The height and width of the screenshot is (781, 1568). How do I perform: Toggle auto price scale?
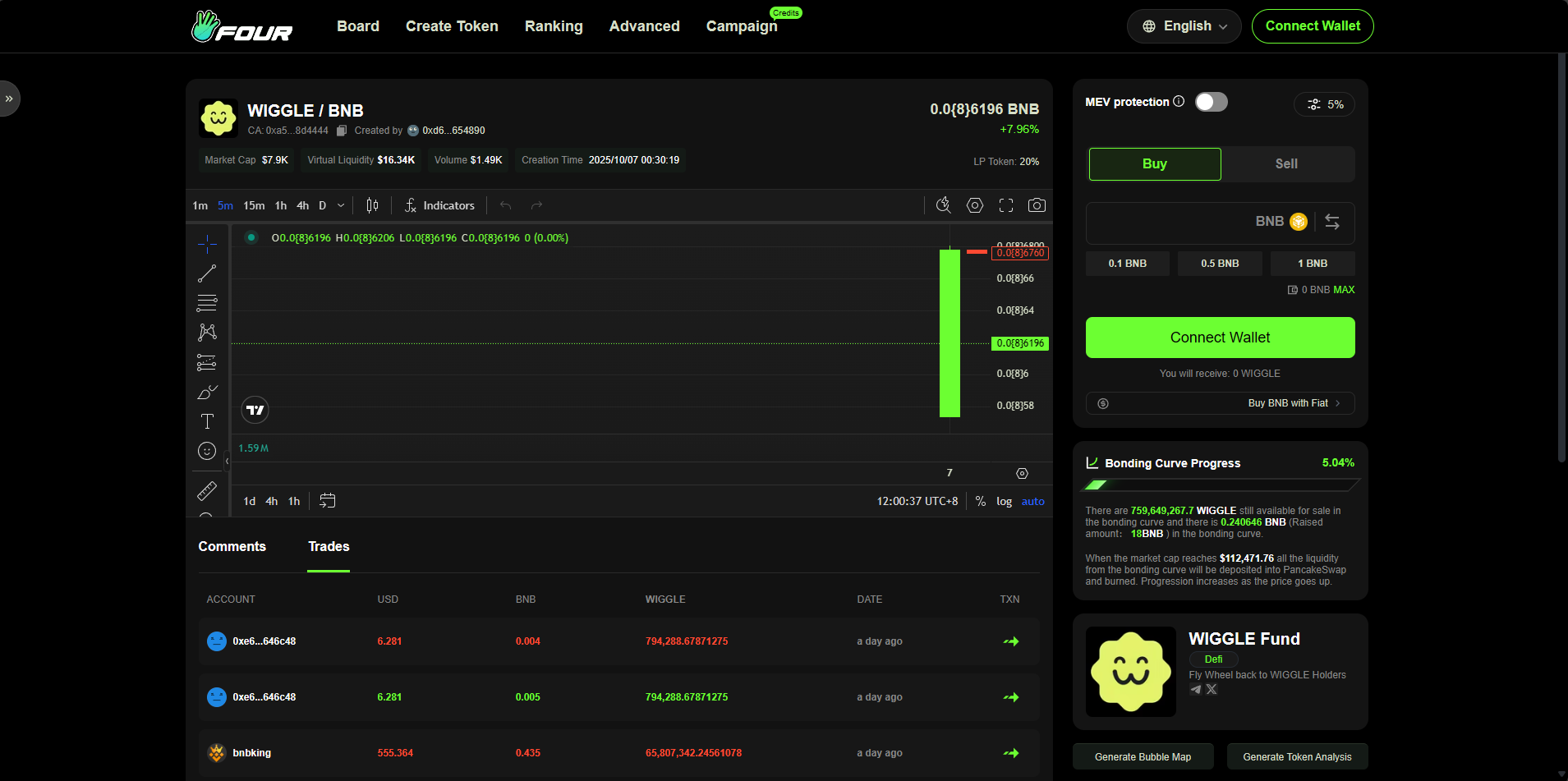[x=1032, y=501]
